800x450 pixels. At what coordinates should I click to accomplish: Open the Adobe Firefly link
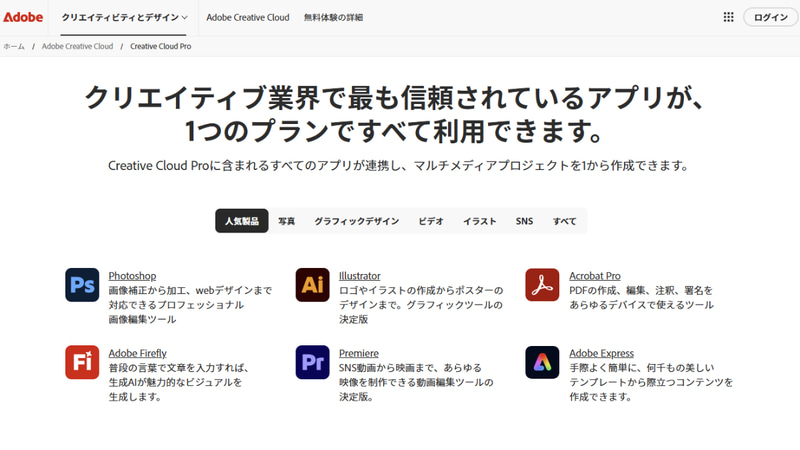point(138,353)
